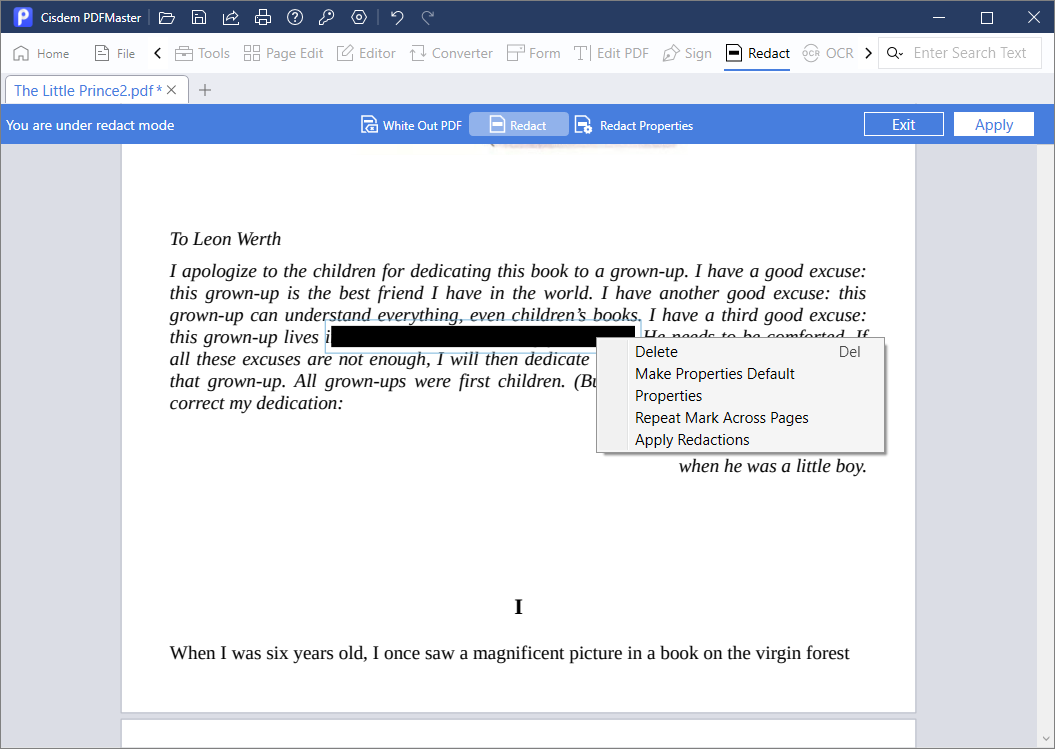Switch to Editor tab
This screenshot has height=749, width=1055.
tap(366, 53)
